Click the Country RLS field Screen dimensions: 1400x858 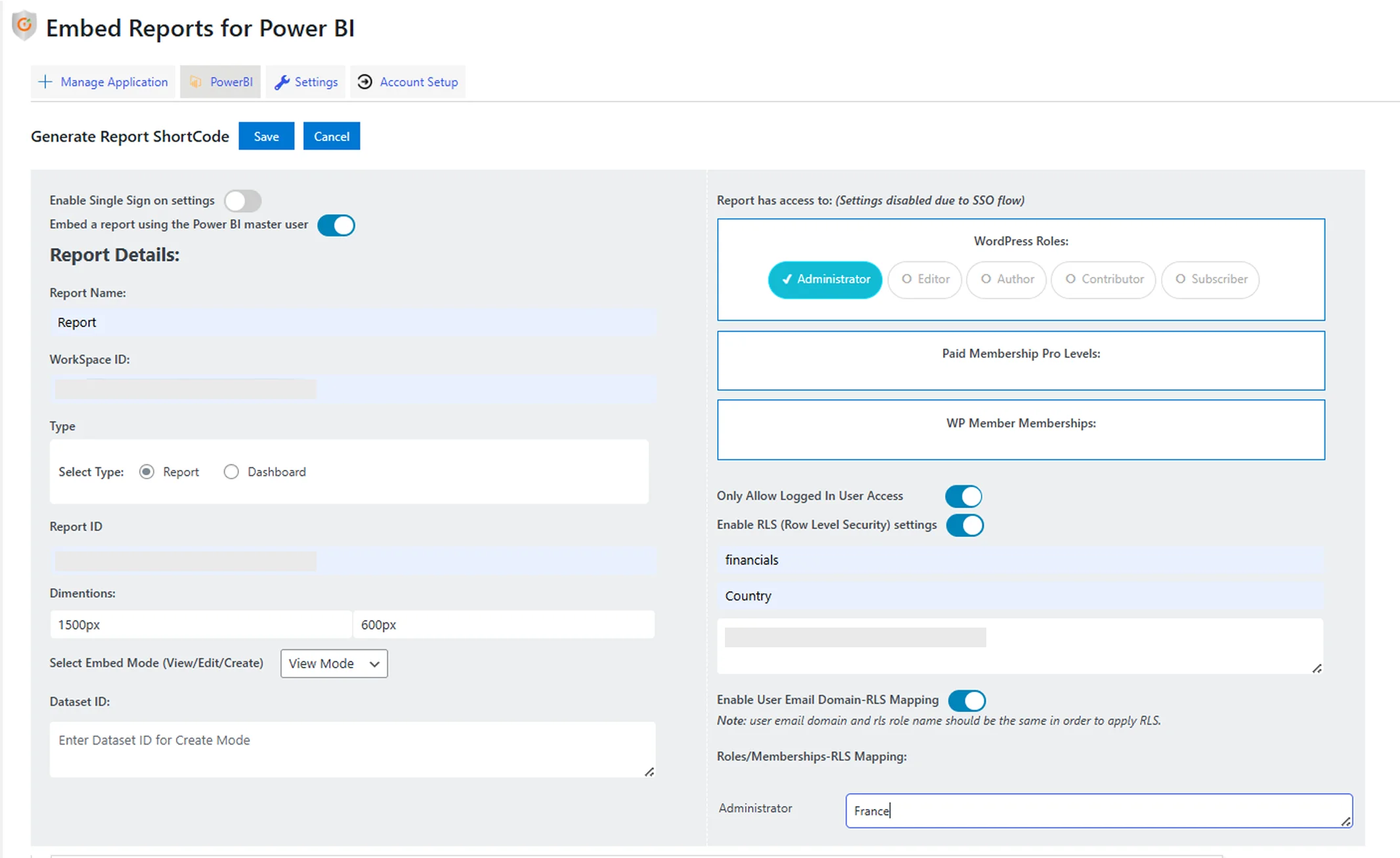coord(1020,596)
